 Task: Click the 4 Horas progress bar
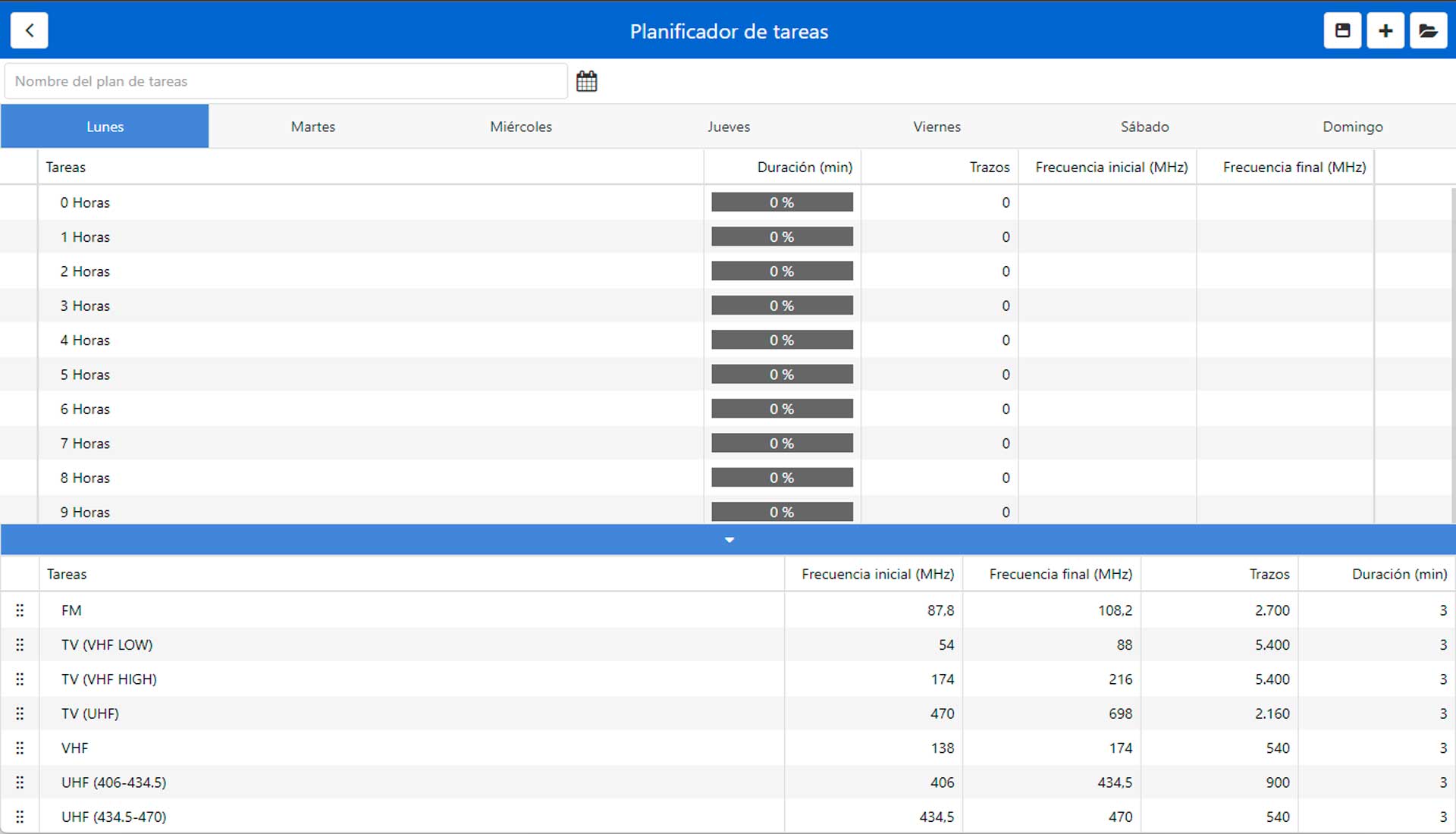coord(782,340)
